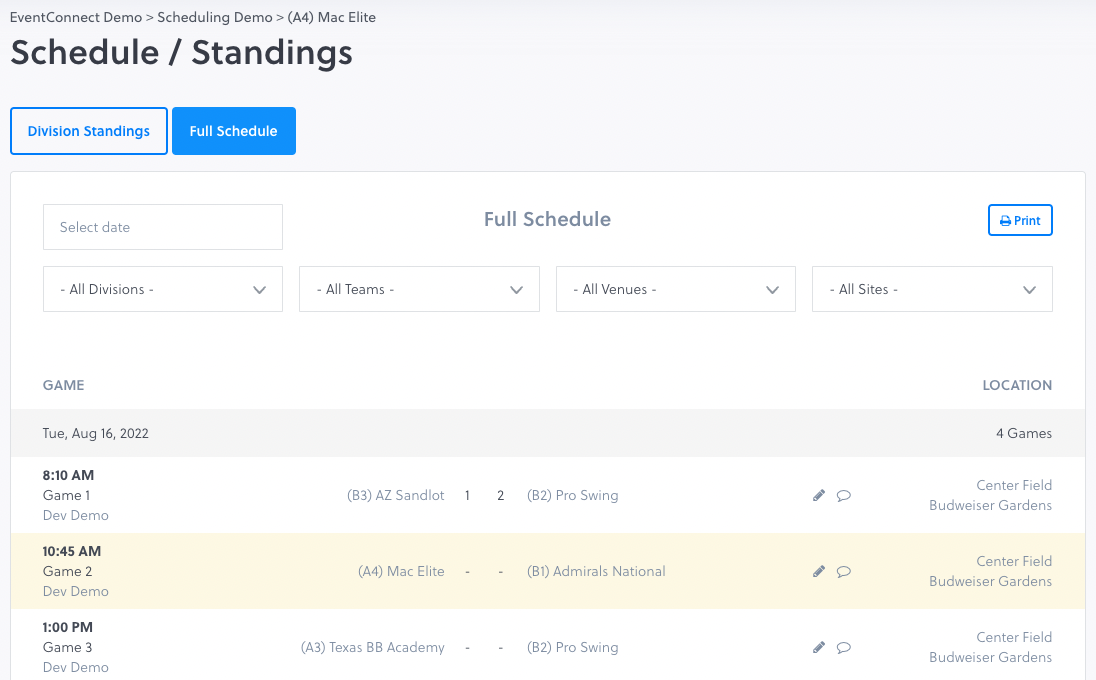Select the Full Schedule tab
This screenshot has height=680, width=1096.
(x=233, y=131)
